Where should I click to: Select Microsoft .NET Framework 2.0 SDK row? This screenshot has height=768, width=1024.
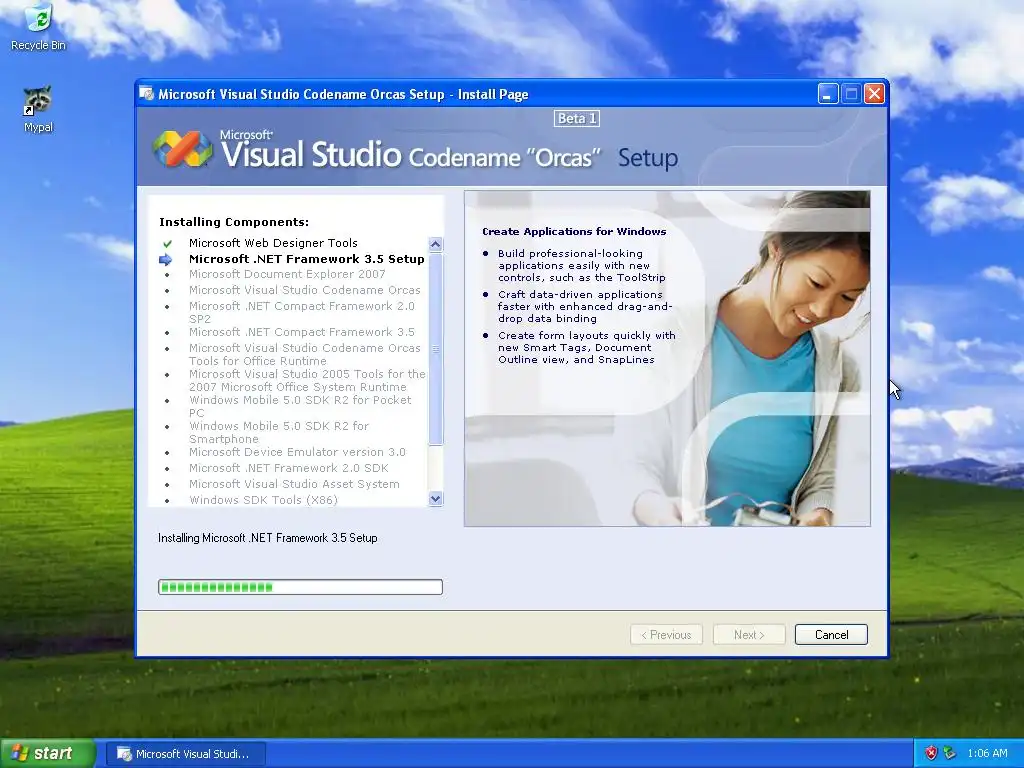pos(289,468)
